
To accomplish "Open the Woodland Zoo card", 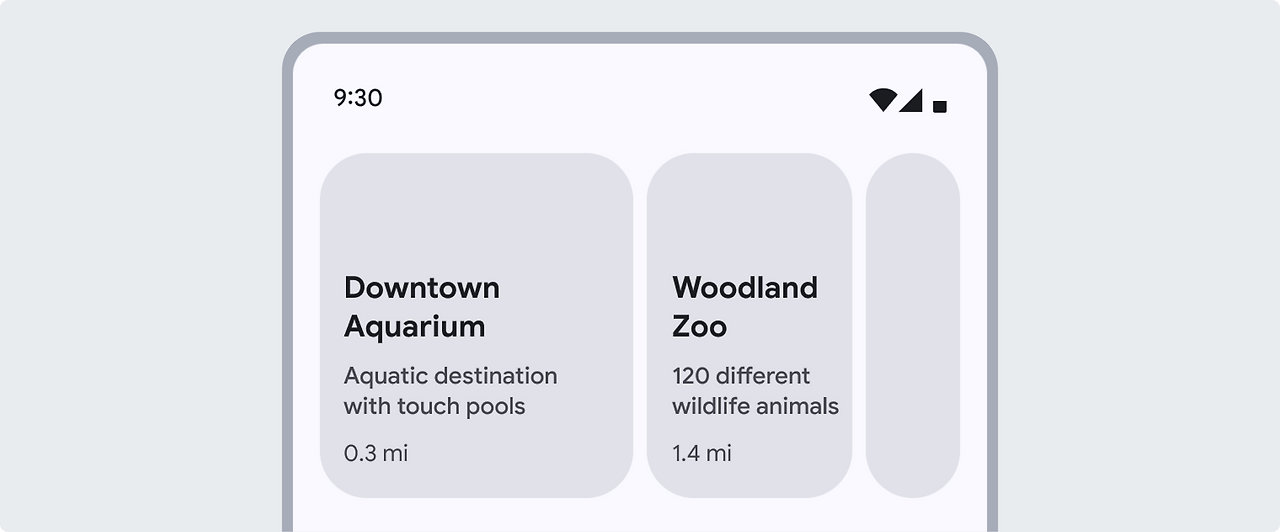I will (x=749, y=325).
